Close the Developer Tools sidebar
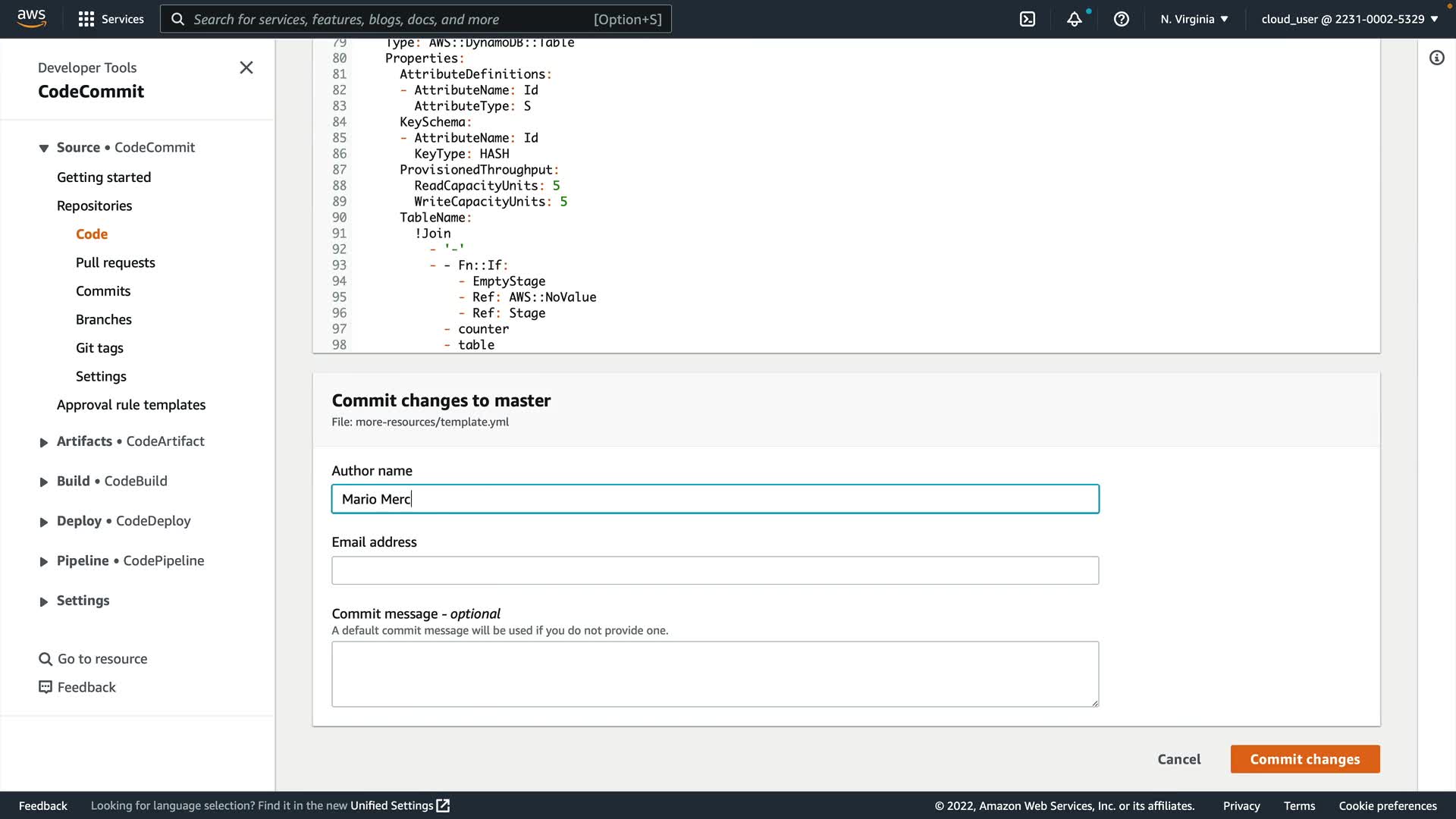Image resolution: width=1456 pixels, height=819 pixels. pyautogui.click(x=246, y=67)
